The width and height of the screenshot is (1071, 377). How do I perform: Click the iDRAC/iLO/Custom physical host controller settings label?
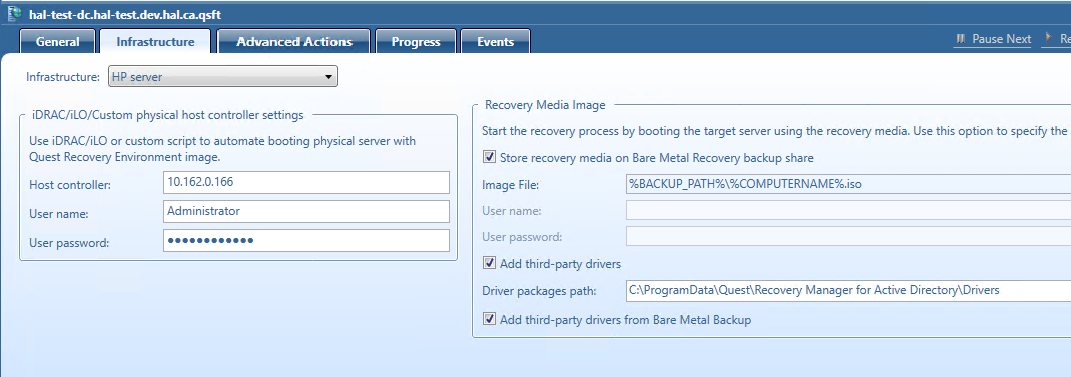(x=167, y=115)
